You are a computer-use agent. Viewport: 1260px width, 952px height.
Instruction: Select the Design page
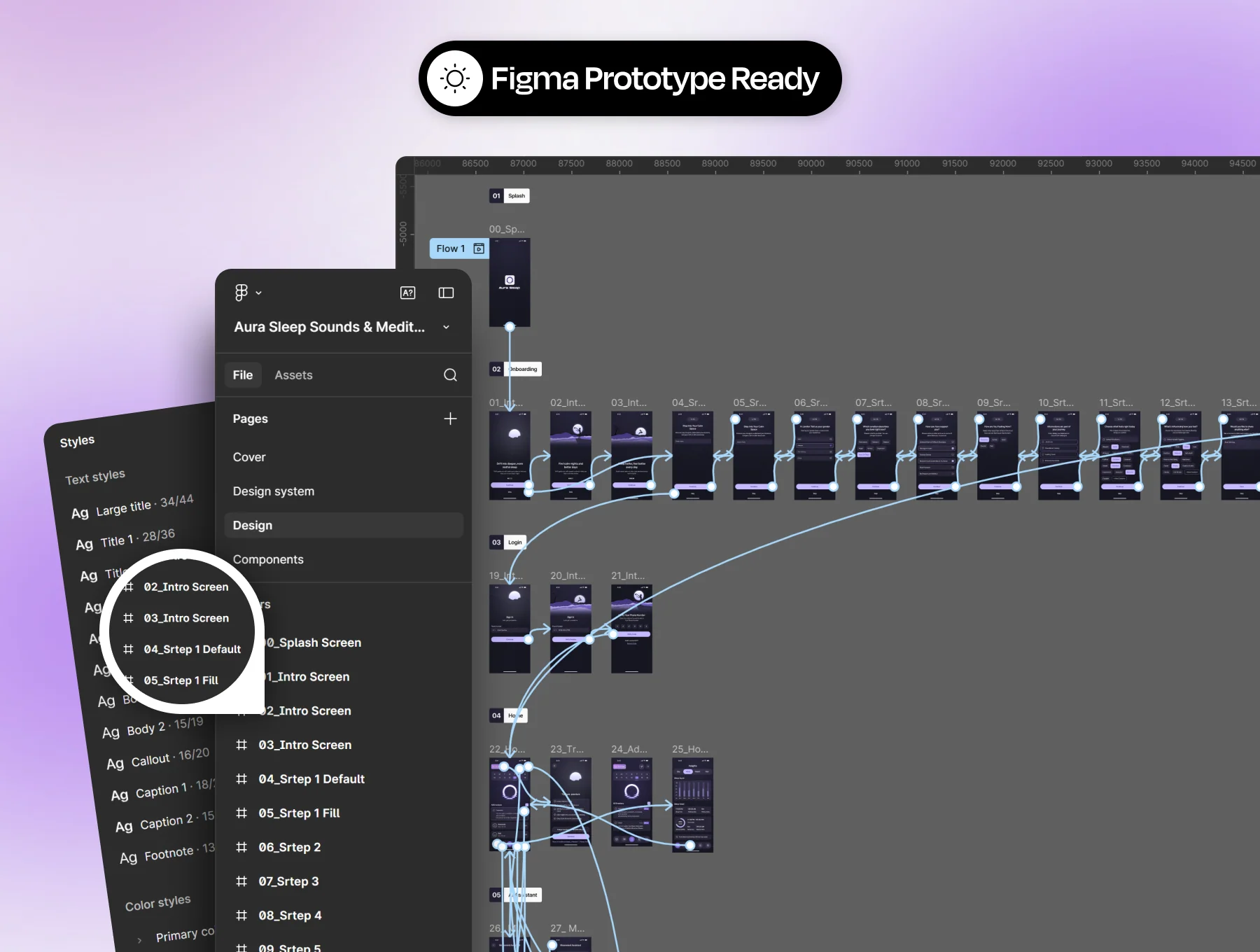(344, 526)
